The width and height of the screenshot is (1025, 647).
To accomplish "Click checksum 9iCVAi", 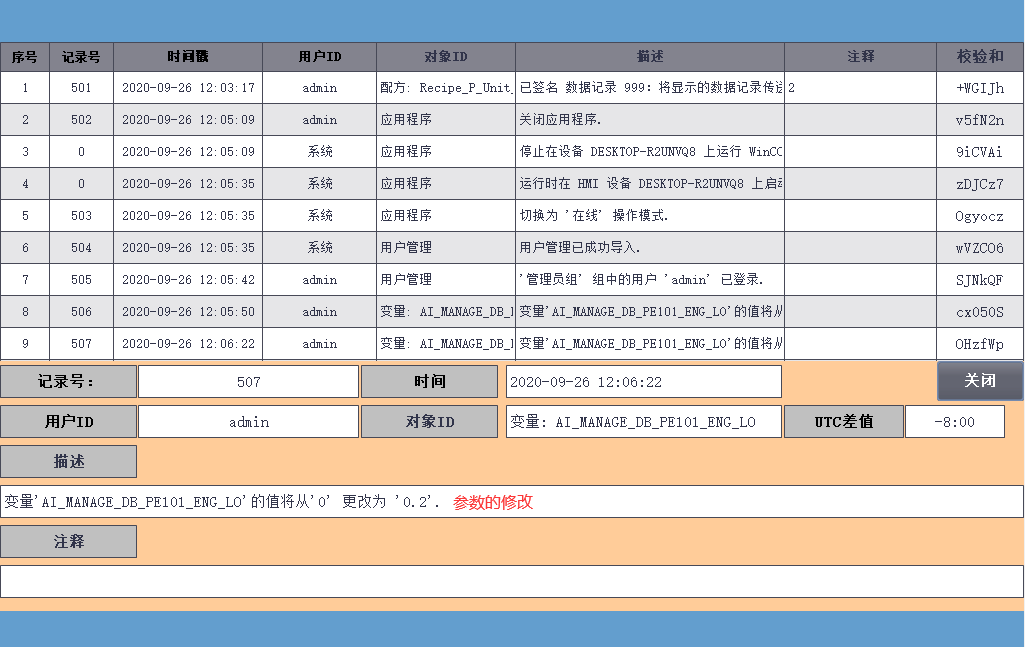I will (x=980, y=152).
